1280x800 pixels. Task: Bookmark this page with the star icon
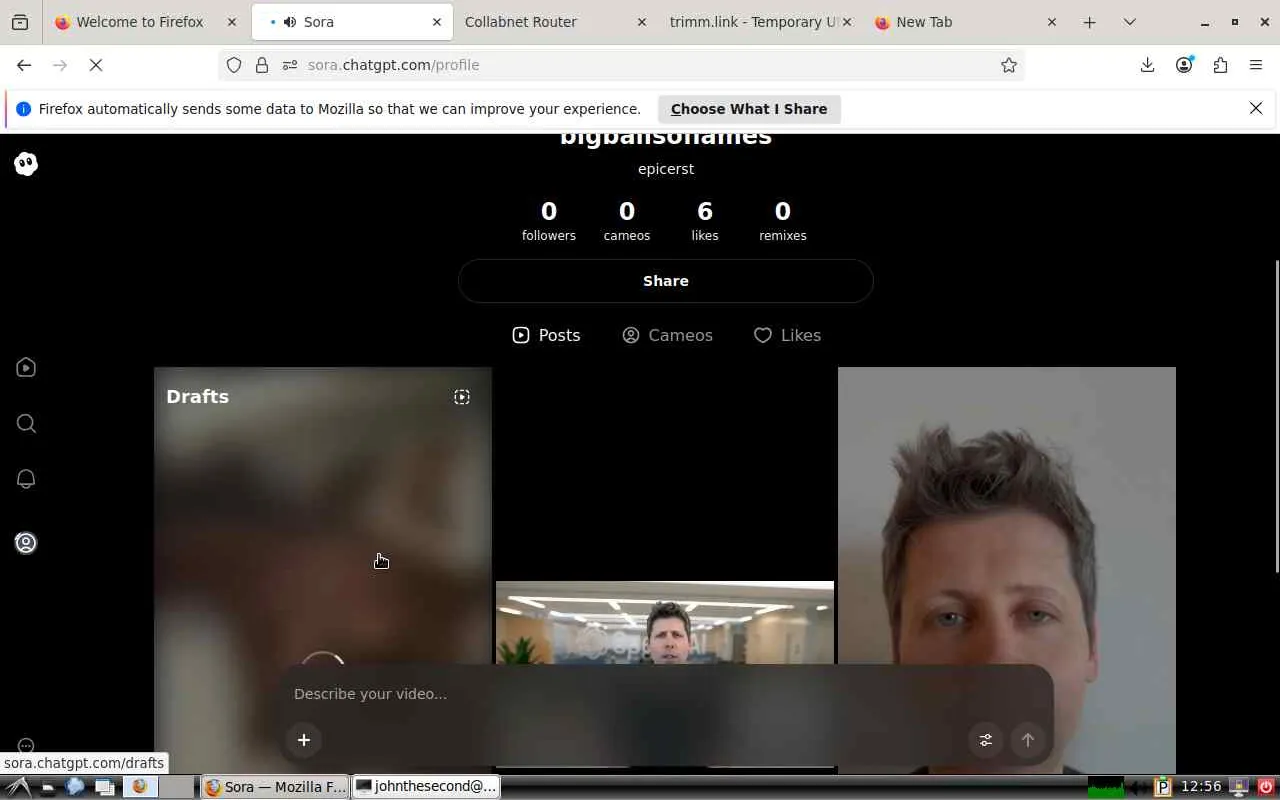[x=1009, y=65]
